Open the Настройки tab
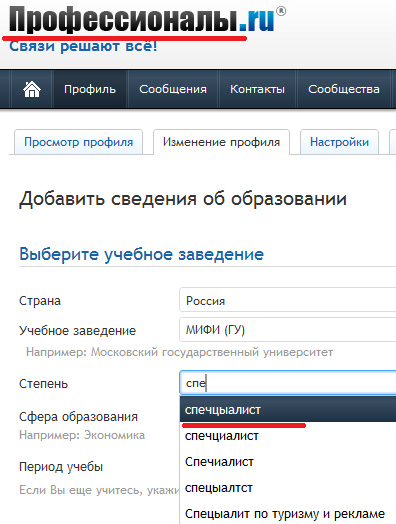Screen dimensions: 396x524 339,142
